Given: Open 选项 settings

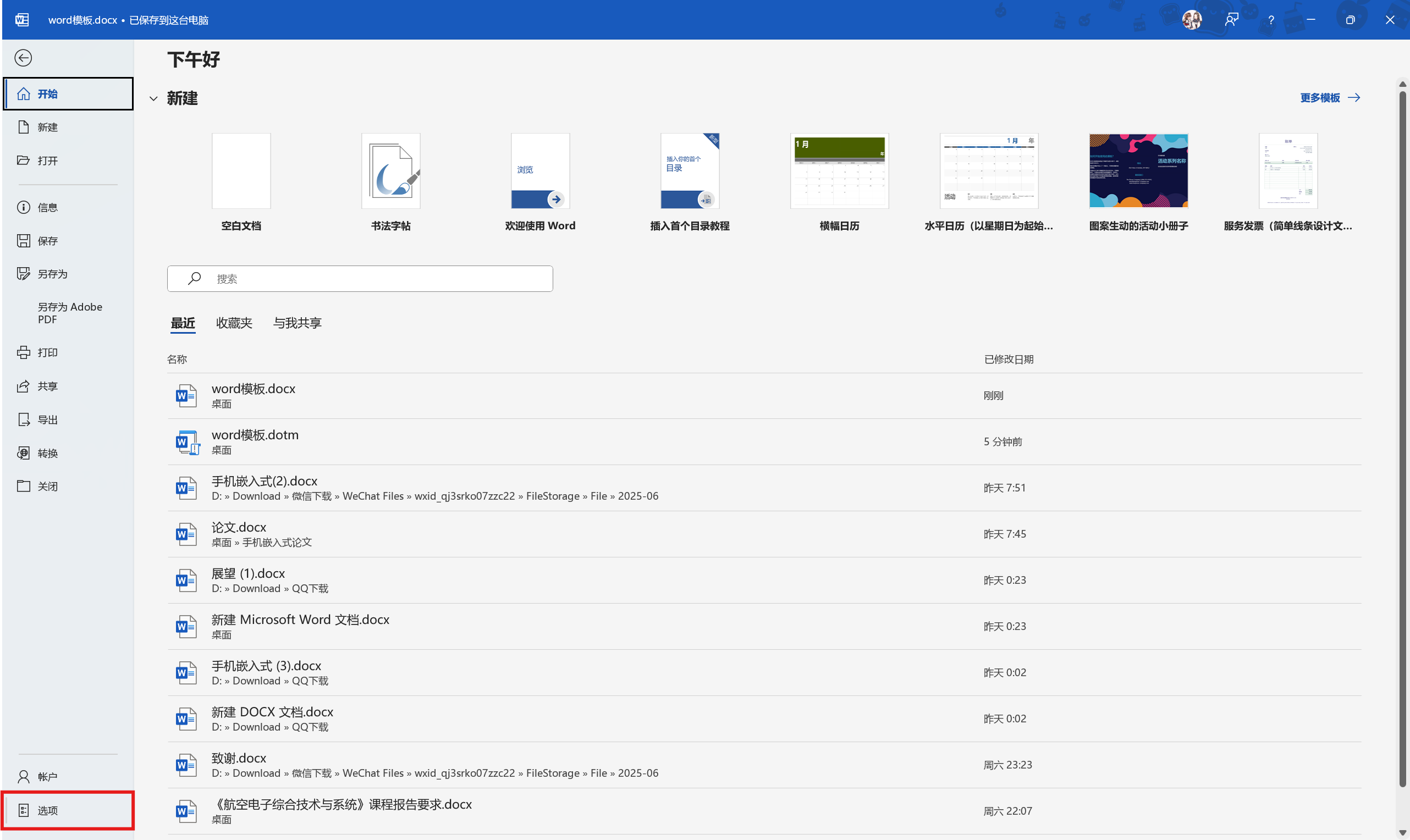Looking at the screenshot, I should tap(68, 810).
